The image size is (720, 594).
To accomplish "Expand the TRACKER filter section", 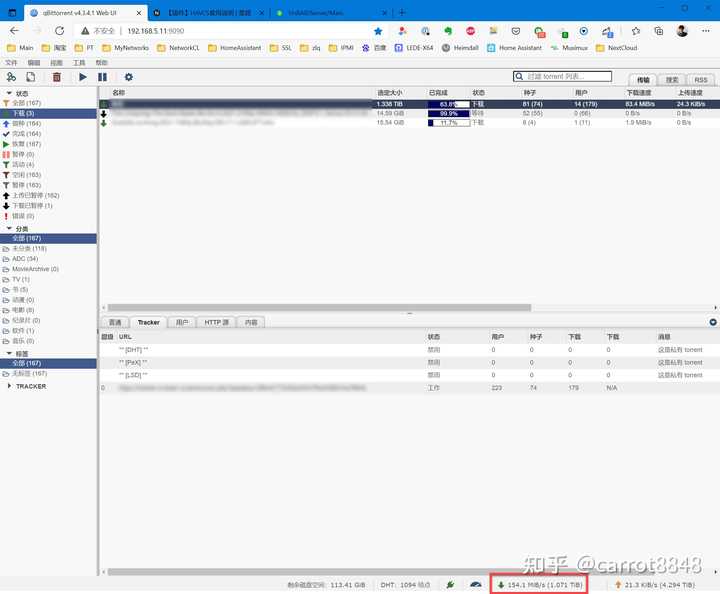I will (9, 386).
